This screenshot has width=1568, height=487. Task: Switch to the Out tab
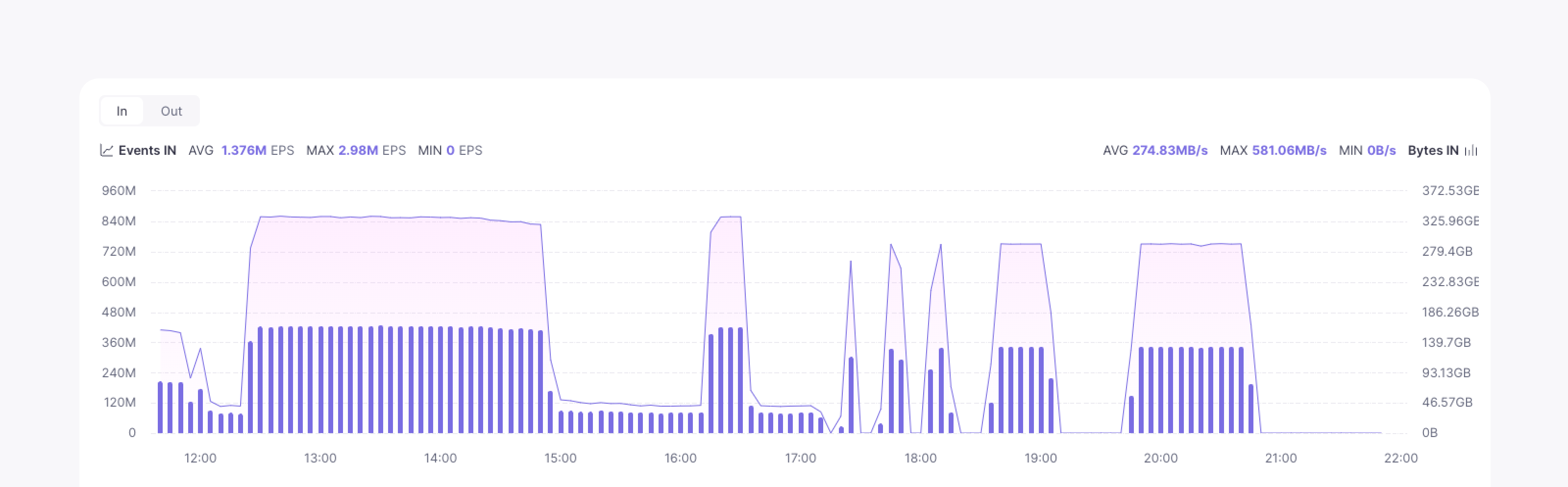[x=171, y=111]
